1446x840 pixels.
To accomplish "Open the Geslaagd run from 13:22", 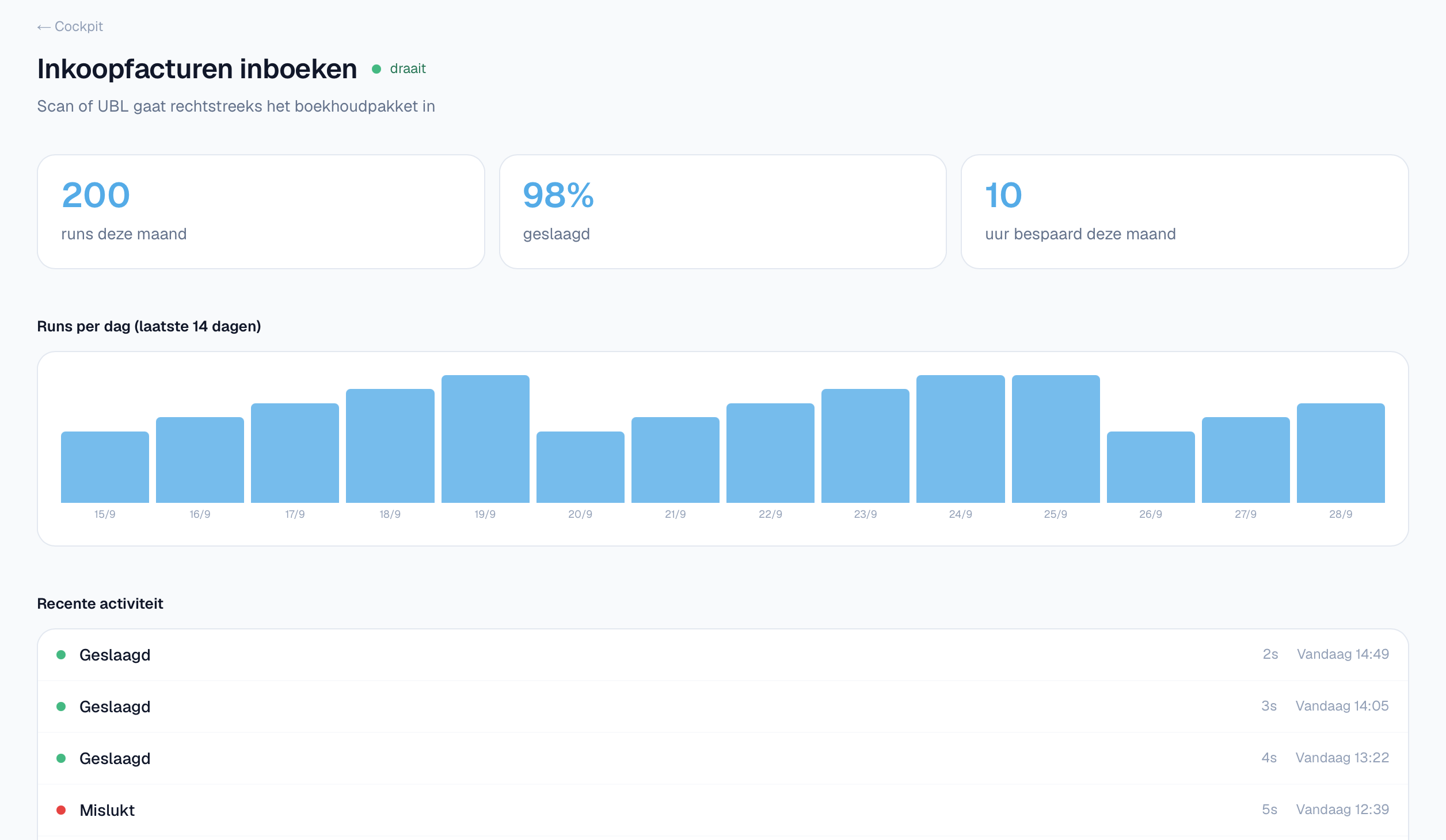I will pyautogui.click(x=722, y=758).
